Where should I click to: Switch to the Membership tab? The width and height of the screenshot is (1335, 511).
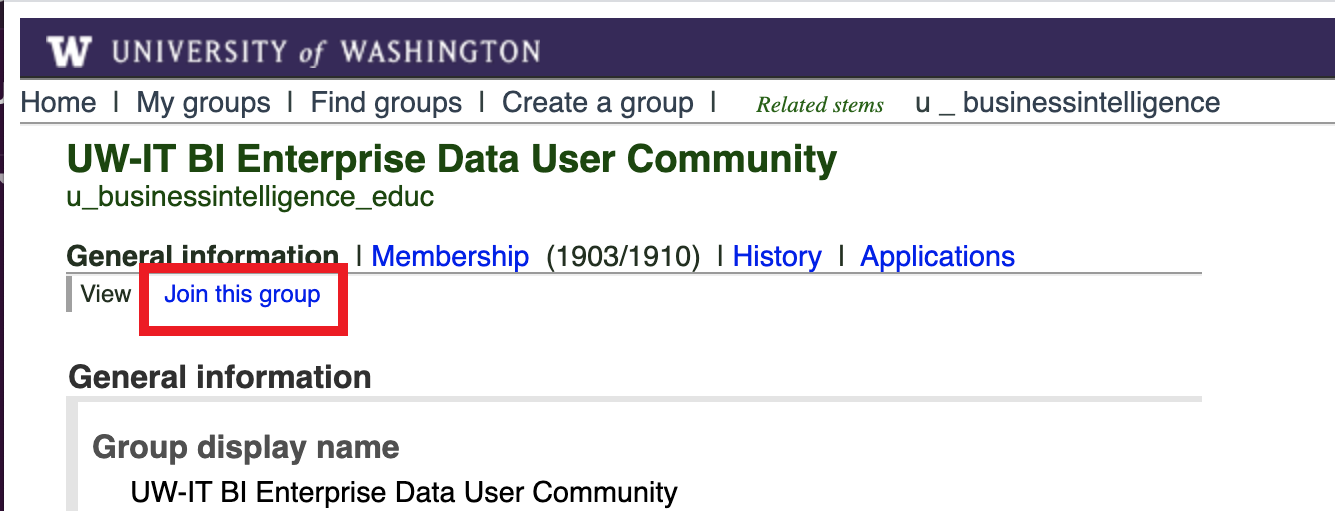point(450,257)
